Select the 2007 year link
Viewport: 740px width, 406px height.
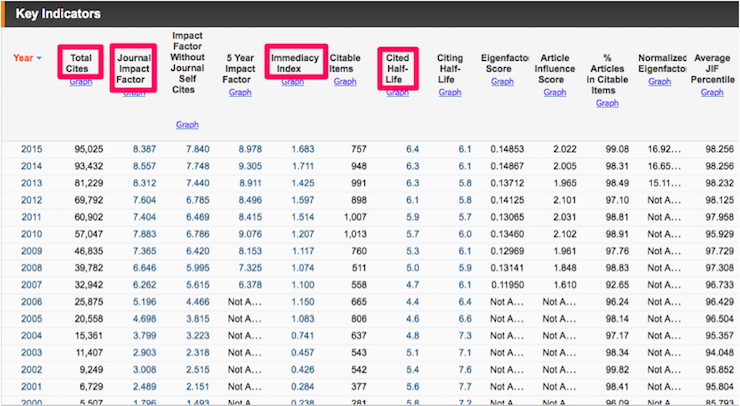[x=31, y=285]
